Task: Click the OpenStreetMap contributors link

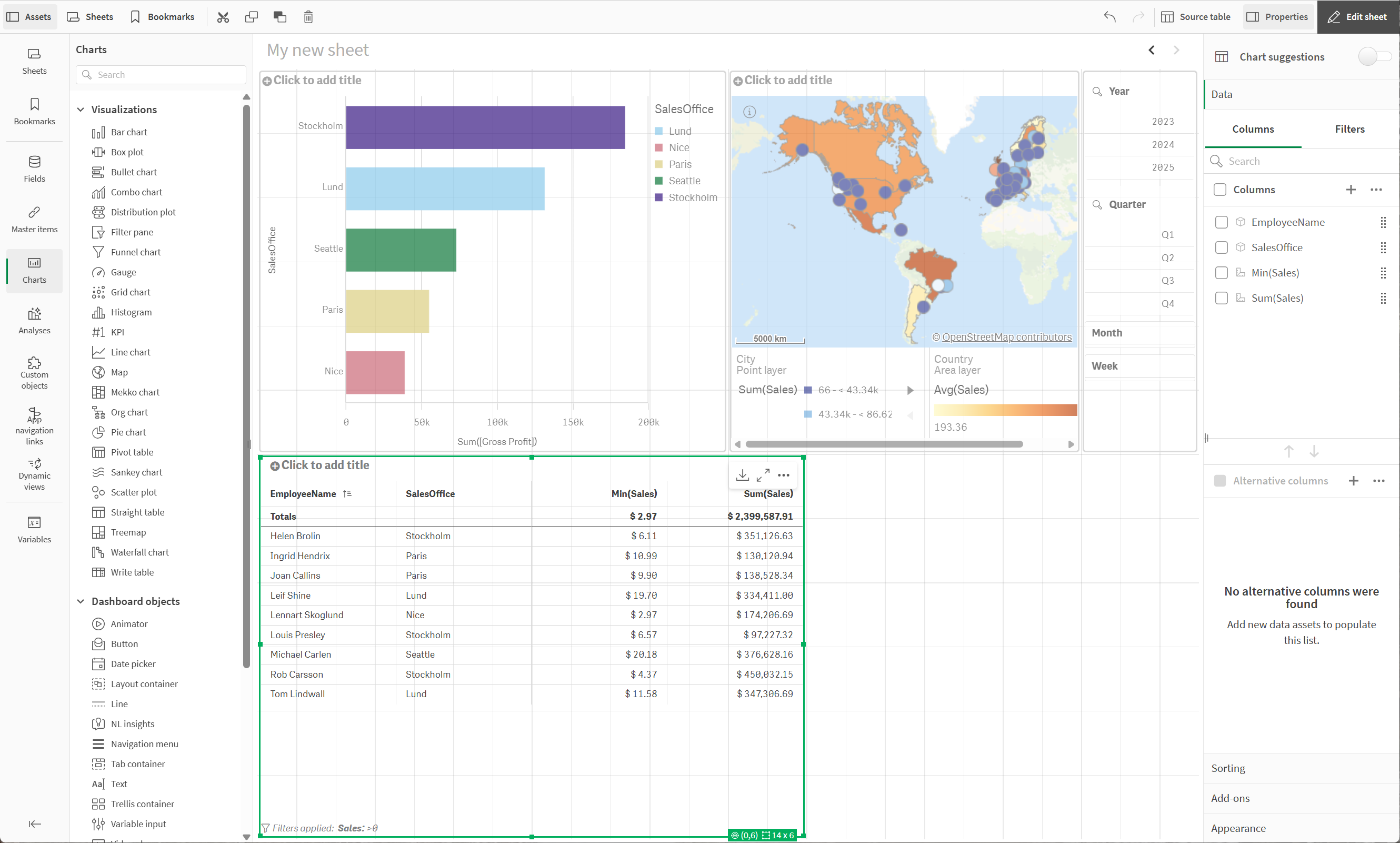Action: tap(1006, 338)
